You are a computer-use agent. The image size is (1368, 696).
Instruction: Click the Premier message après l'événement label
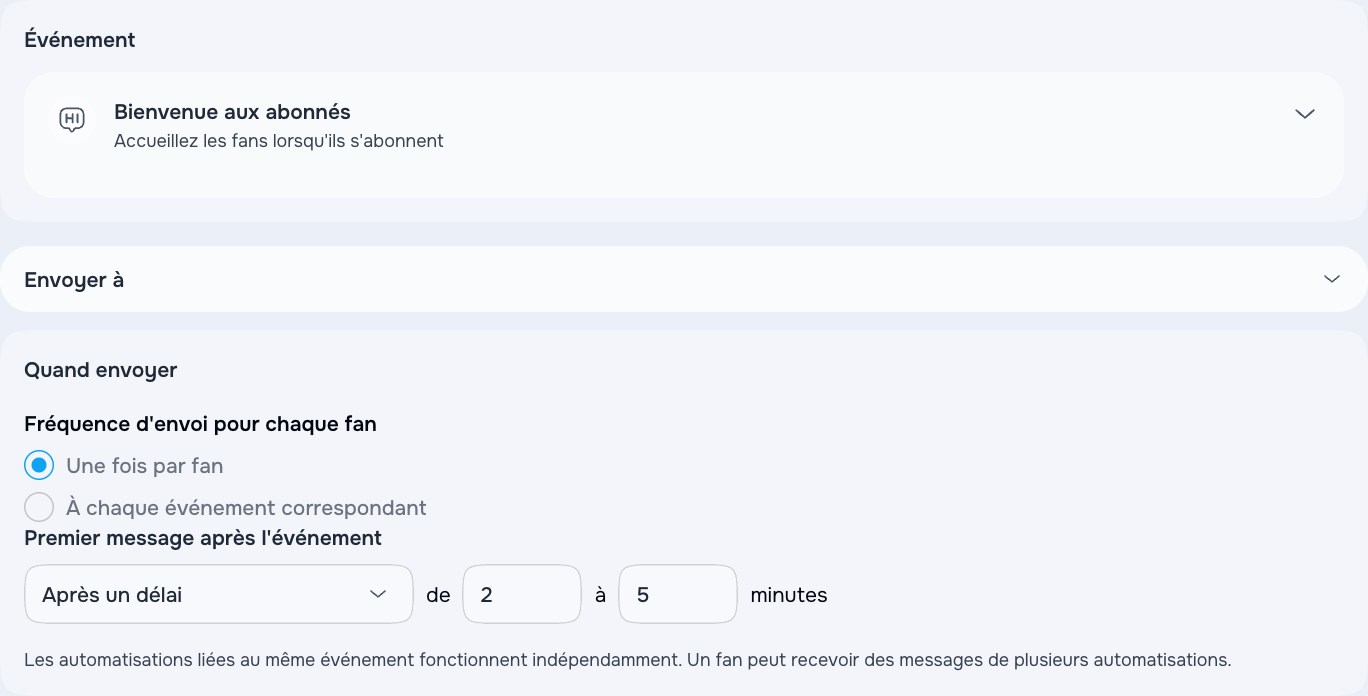click(x=203, y=538)
